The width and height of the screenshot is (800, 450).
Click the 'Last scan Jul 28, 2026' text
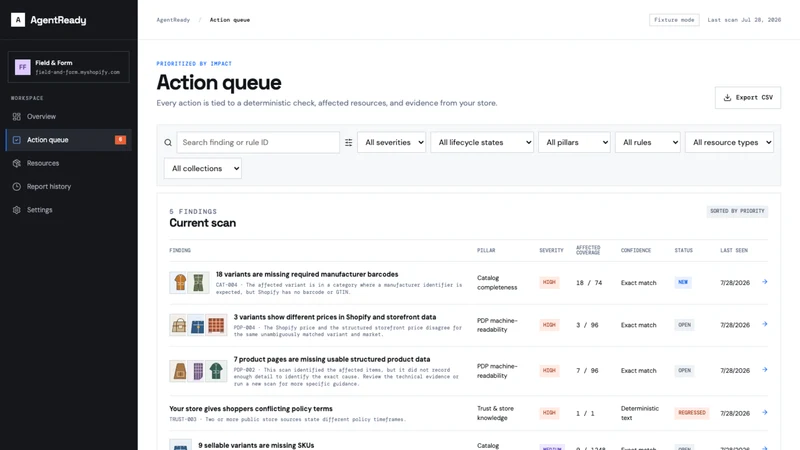coord(744,20)
